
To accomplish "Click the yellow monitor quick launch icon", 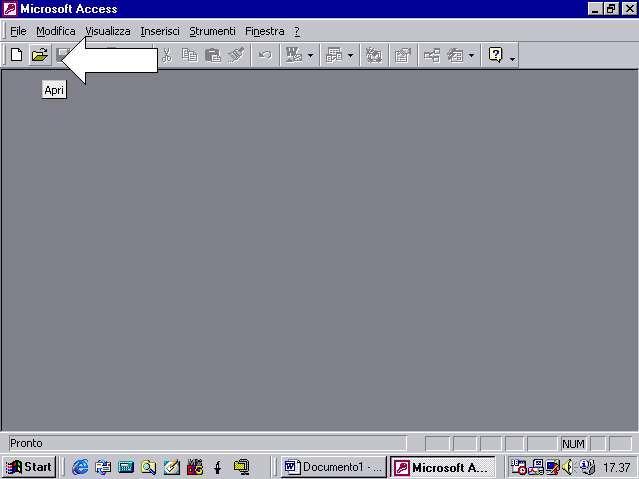I will (241, 467).
